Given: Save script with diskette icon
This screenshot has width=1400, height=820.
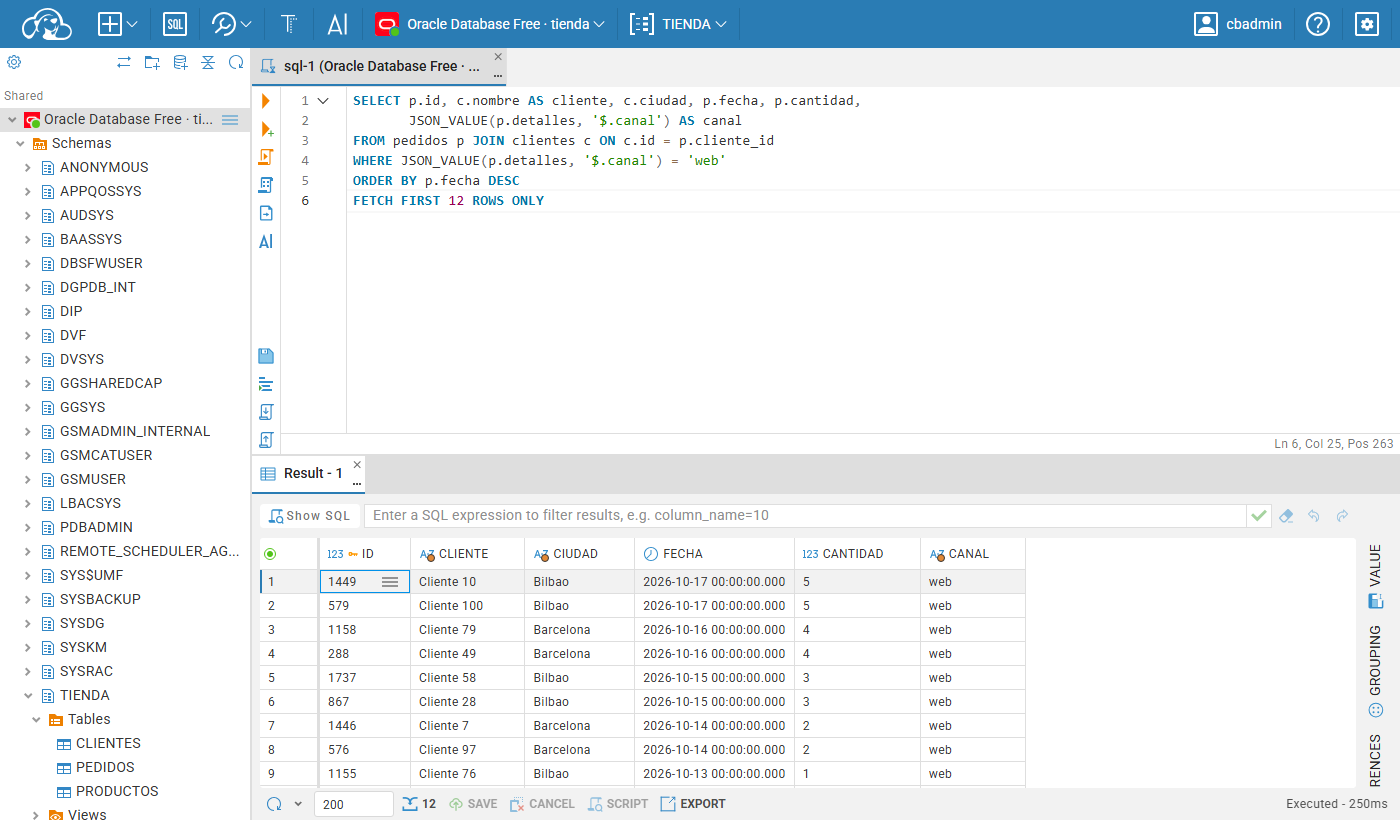Looking at the screenshot, I should tap(266, 356).
